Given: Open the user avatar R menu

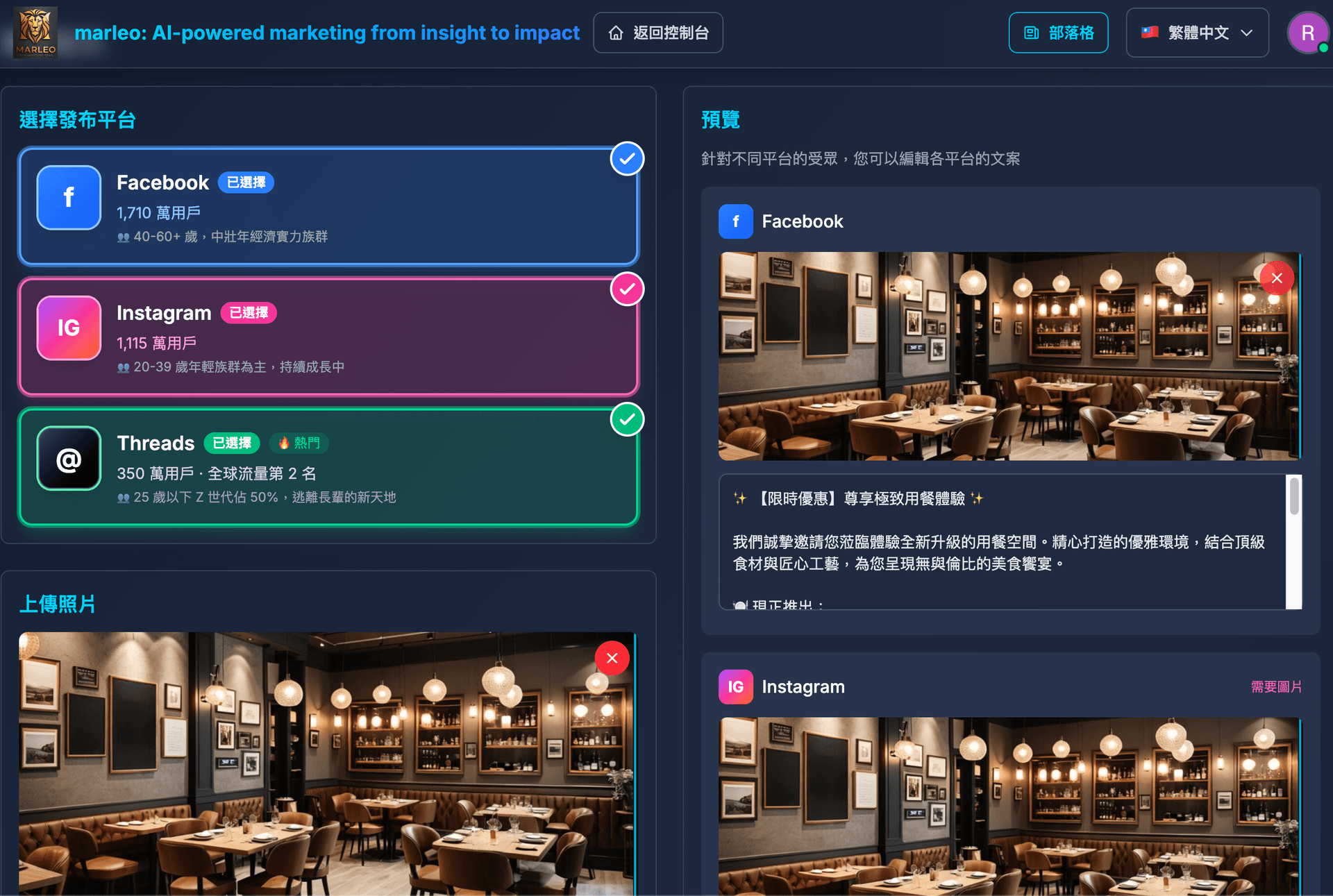Looking at the screenshot, I should coord(1307,33).
